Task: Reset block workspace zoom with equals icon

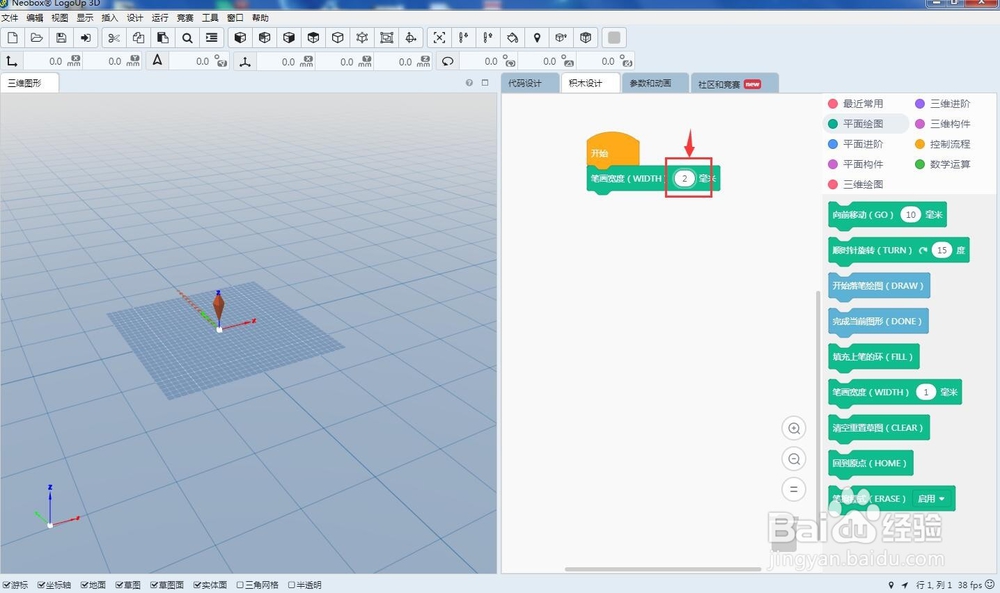Action: click(794, 490)
